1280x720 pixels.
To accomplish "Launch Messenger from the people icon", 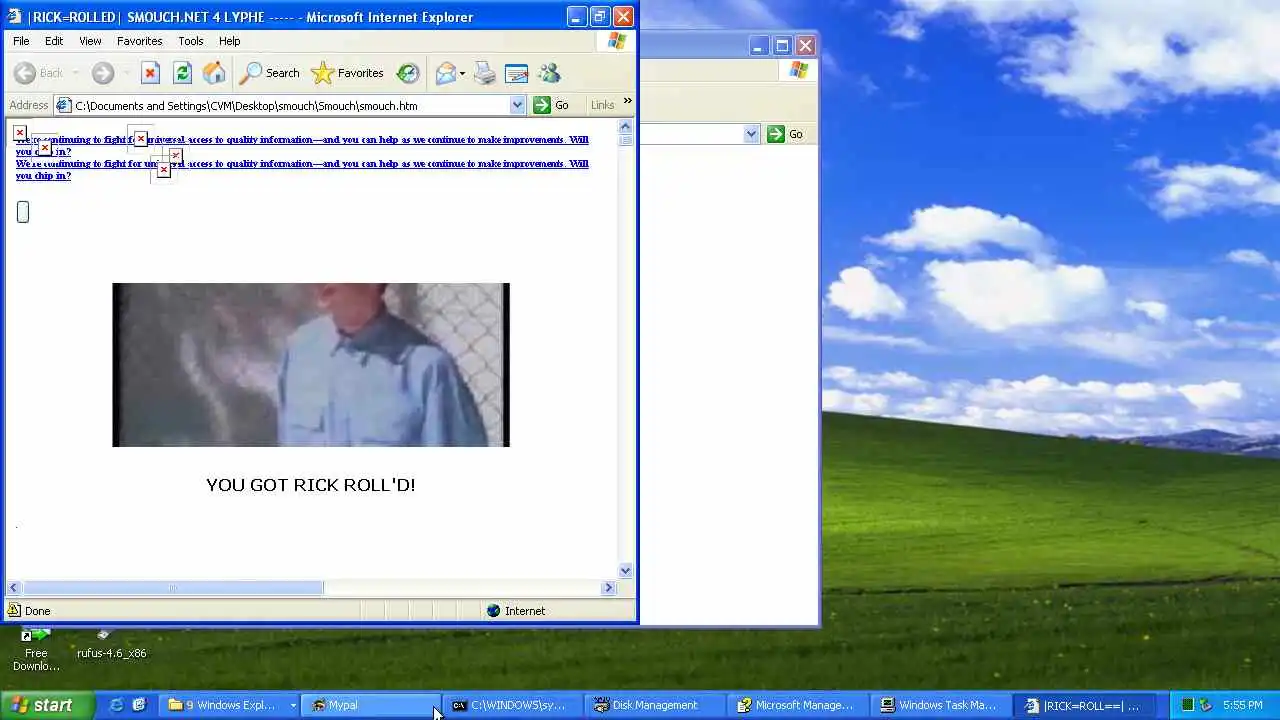I will (549, 73).
